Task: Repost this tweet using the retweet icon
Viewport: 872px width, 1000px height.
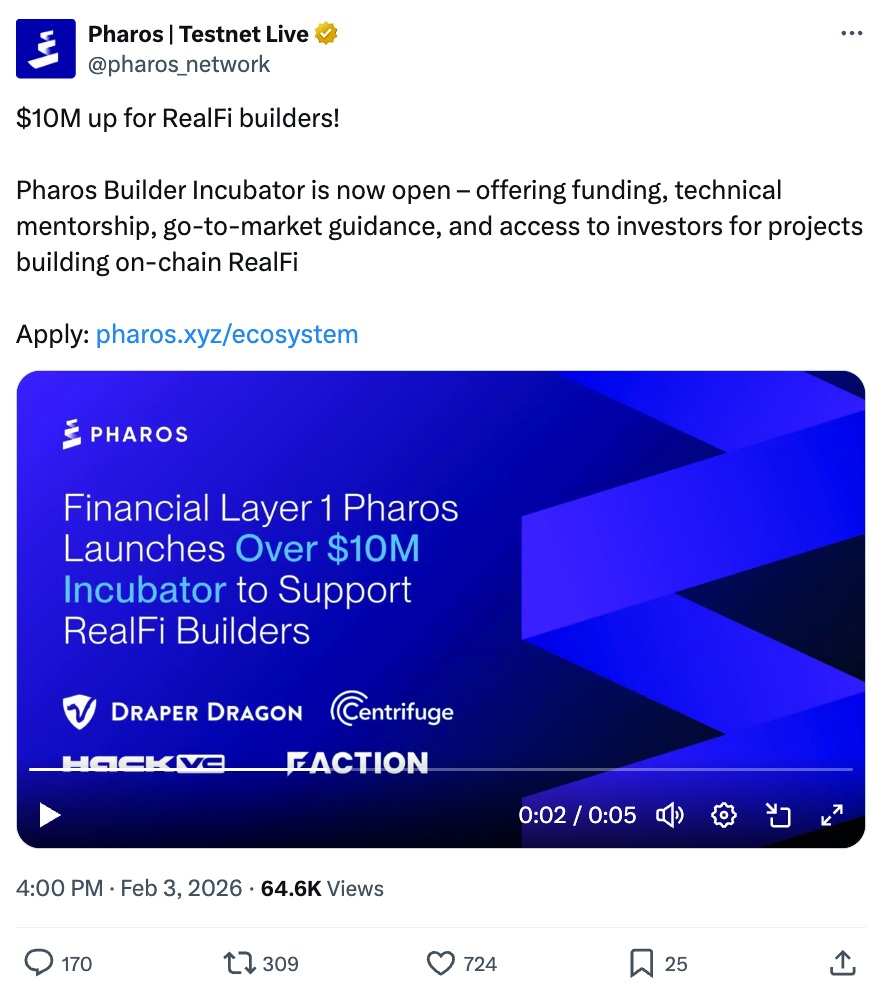Action: (239, 963)
